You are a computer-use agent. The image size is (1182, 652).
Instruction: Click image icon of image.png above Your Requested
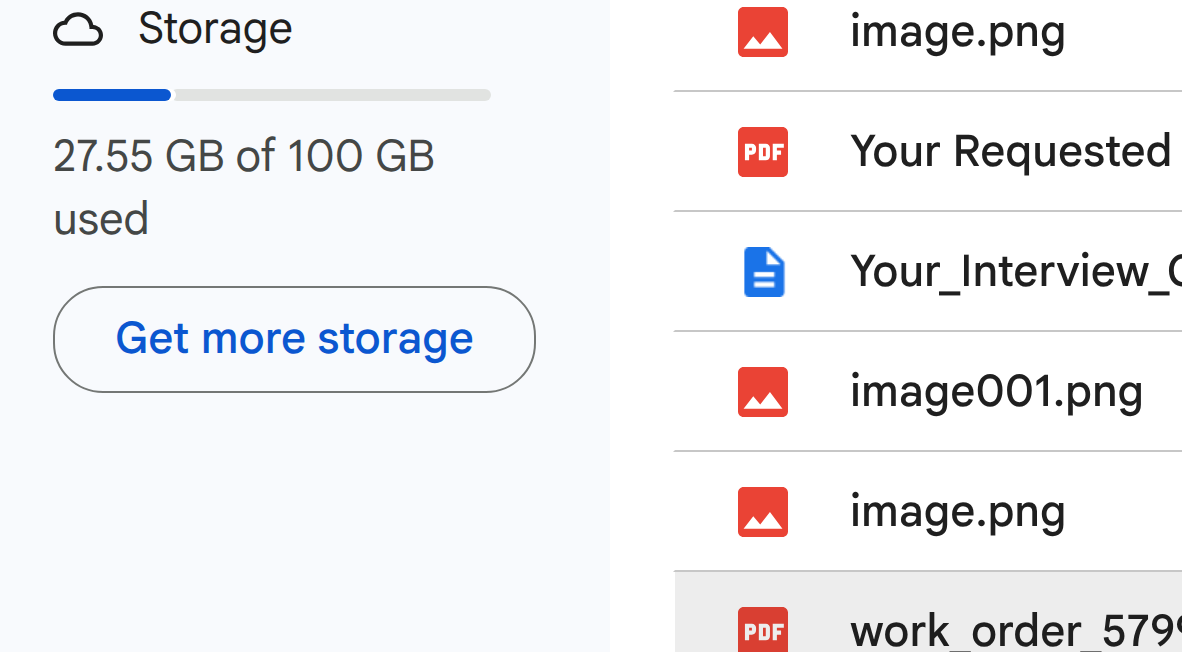point(763,32)
